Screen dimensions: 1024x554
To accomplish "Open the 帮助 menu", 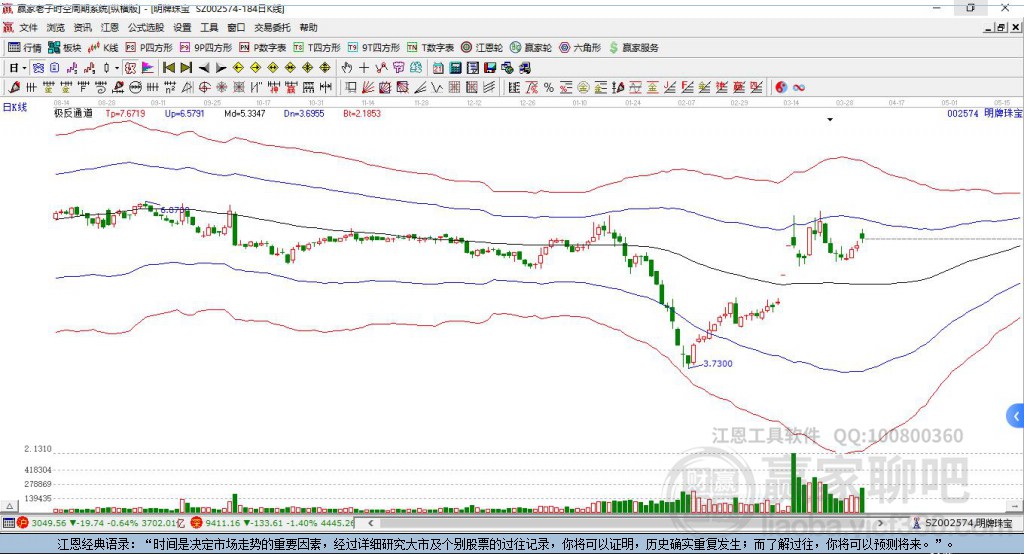I will tap(308, 27).
